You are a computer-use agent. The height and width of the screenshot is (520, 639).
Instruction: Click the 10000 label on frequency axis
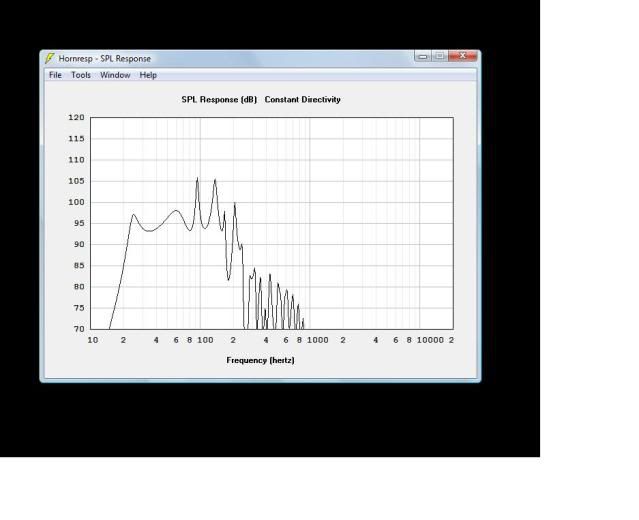coord(430,340)
